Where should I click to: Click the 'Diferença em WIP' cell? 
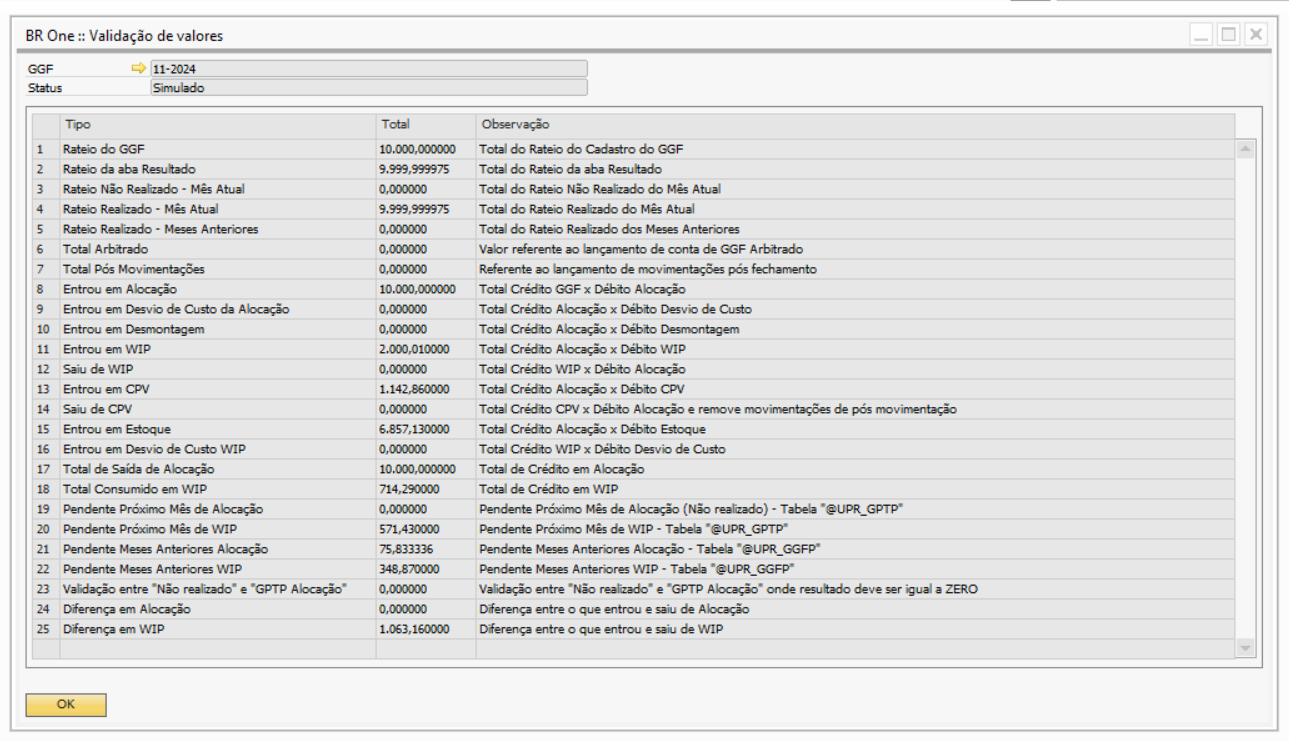(218, 629)
